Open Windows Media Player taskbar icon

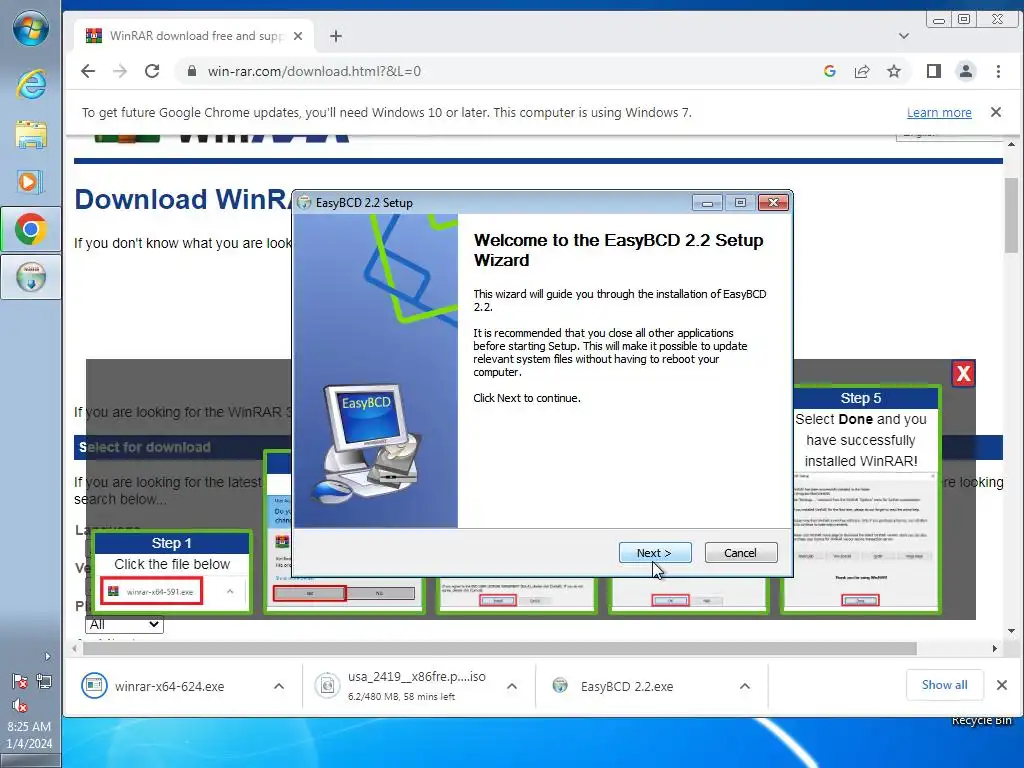tap(31, 181)
